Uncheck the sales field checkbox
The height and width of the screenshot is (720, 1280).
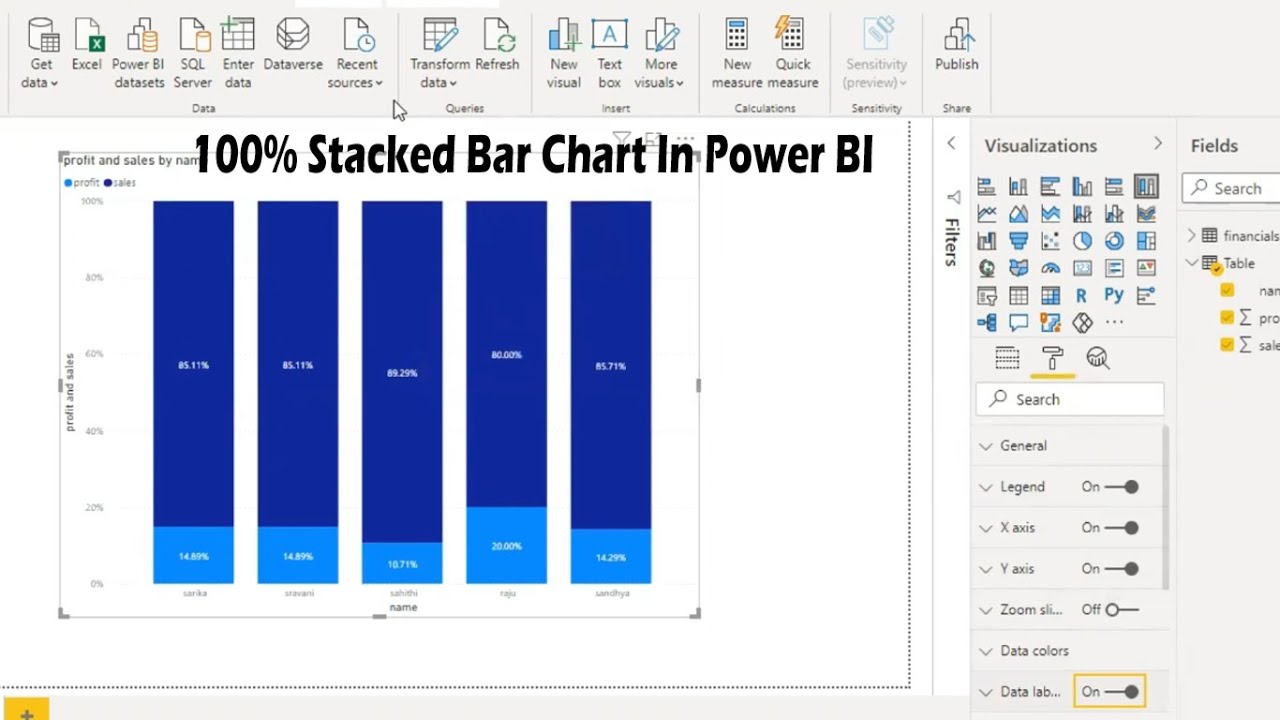tap(1227, 345)
